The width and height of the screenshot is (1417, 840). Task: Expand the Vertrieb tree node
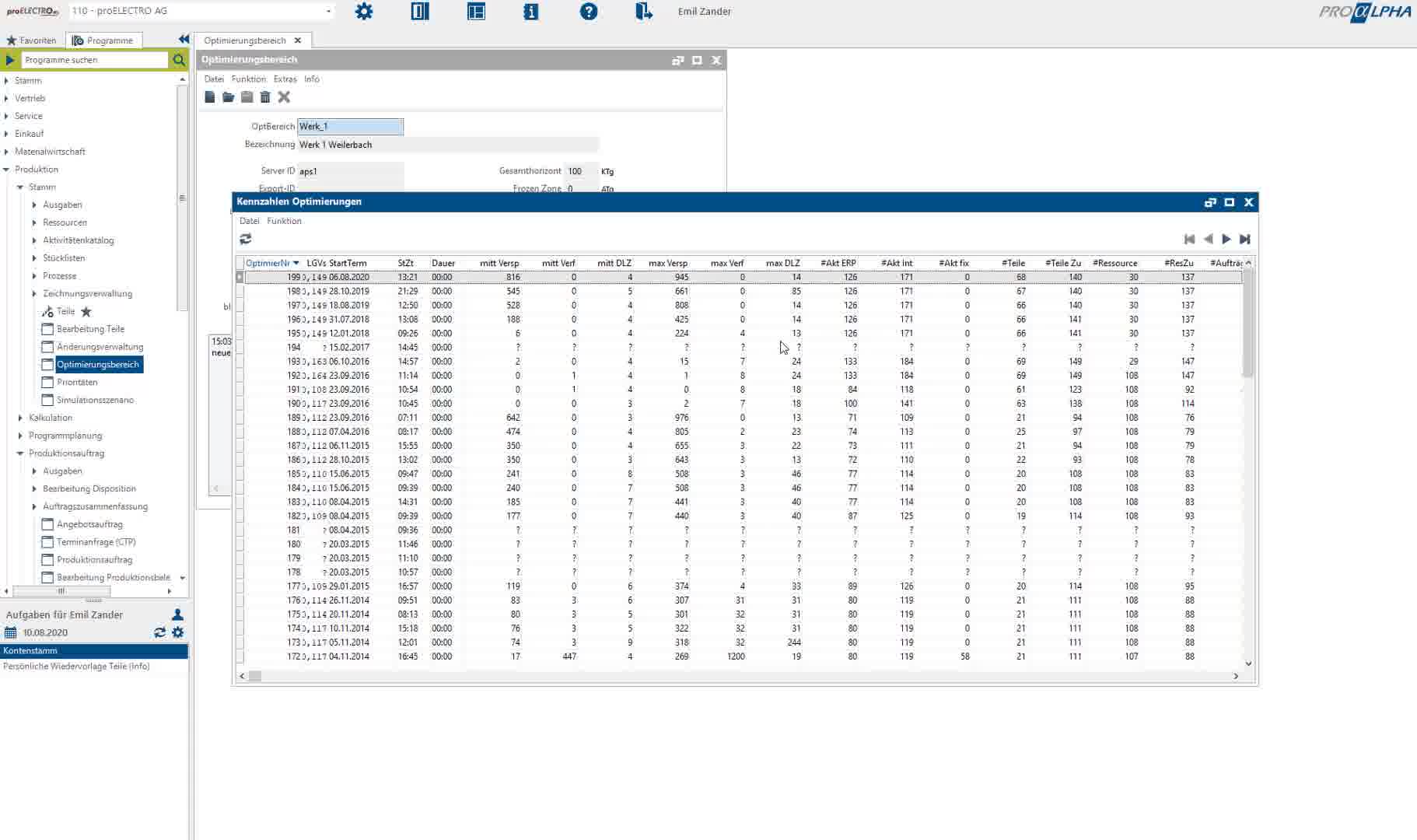(7, 98)
